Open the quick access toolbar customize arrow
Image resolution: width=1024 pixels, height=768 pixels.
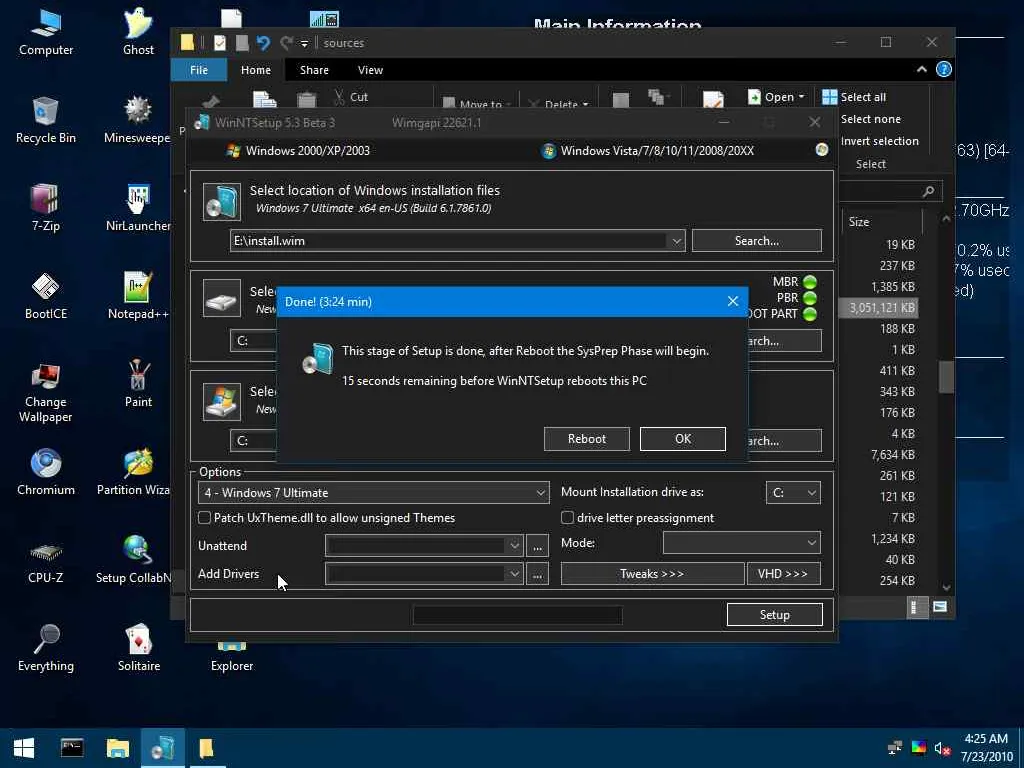pos(304,44)
